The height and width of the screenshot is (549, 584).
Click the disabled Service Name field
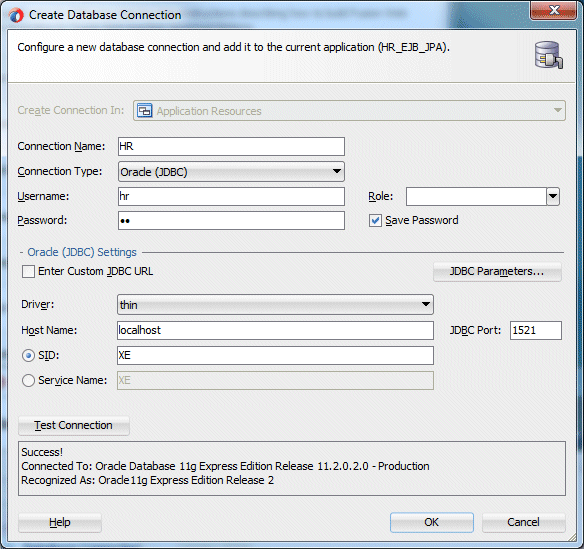click(x=275, y=381)
